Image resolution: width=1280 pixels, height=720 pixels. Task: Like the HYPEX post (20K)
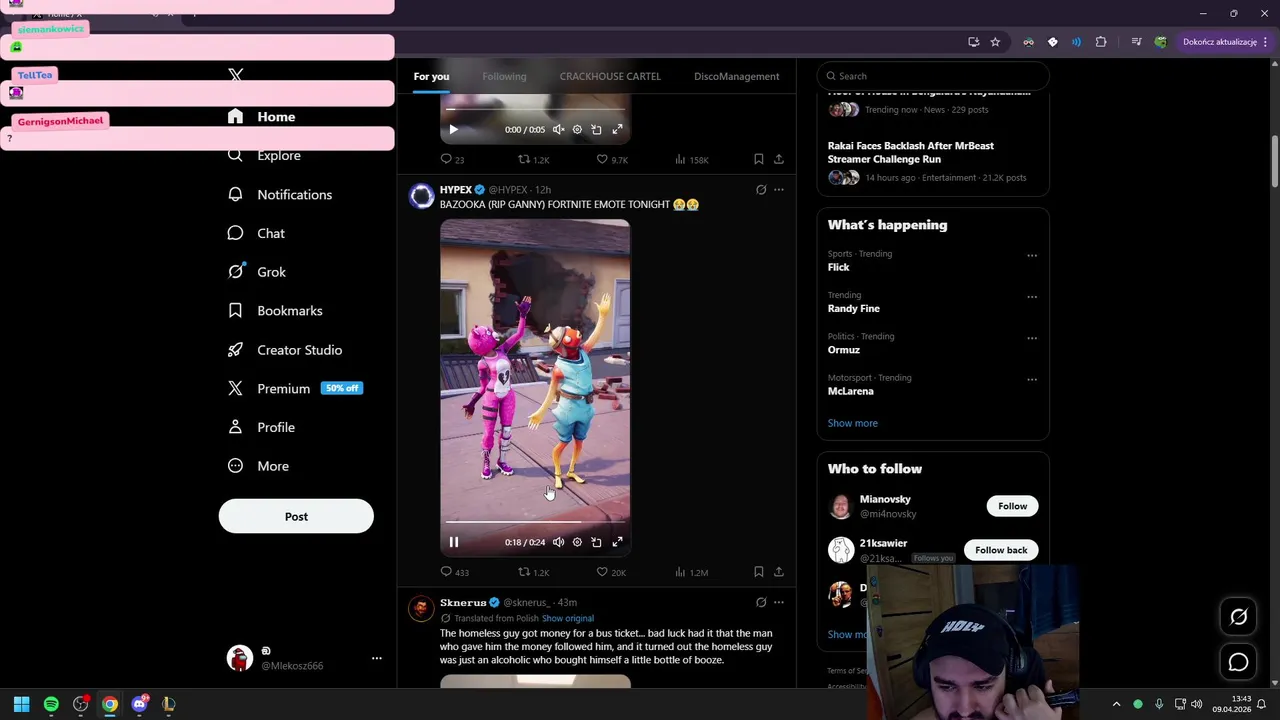click(610, 572)
